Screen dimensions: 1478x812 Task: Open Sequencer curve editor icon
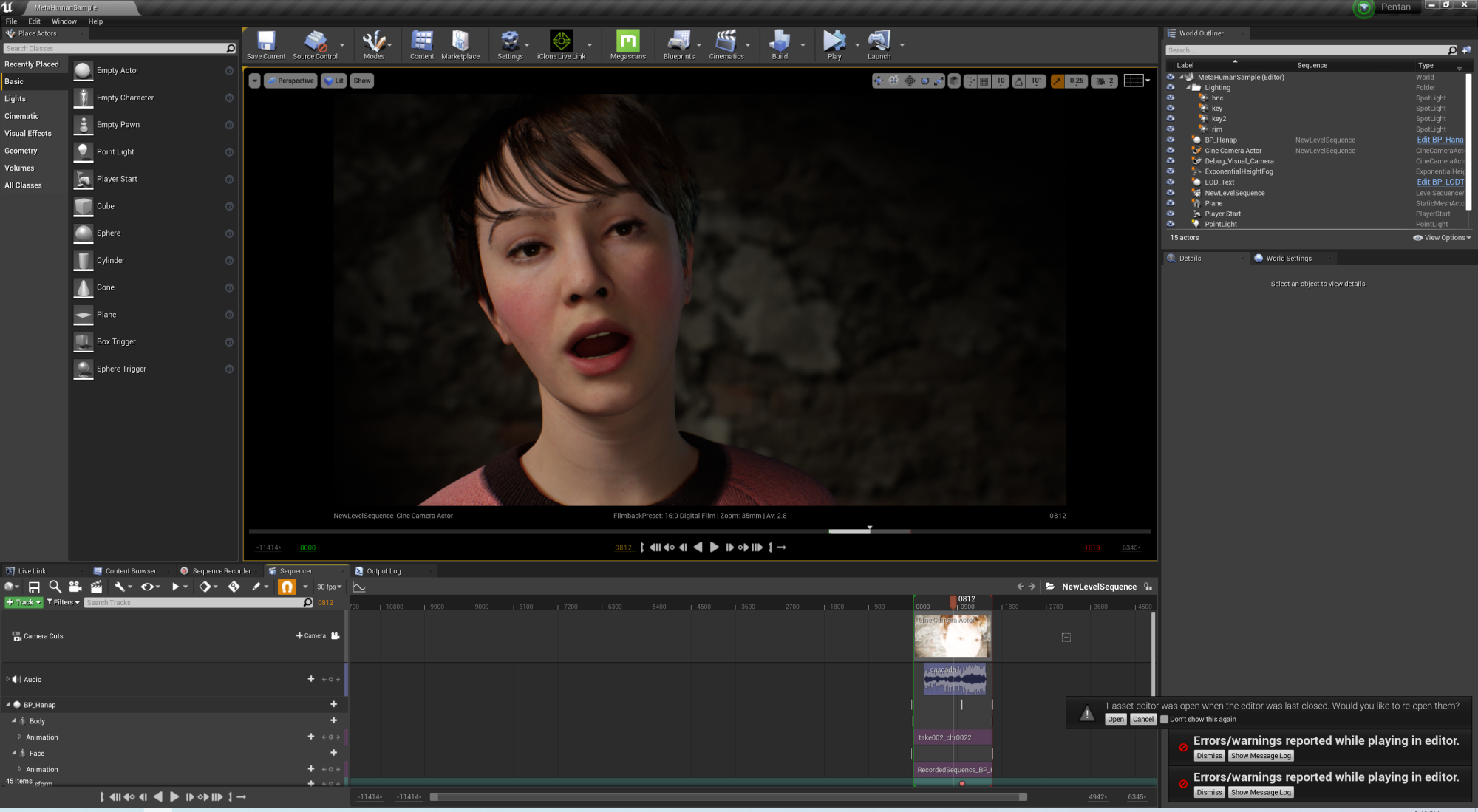[x=359, y=587]
